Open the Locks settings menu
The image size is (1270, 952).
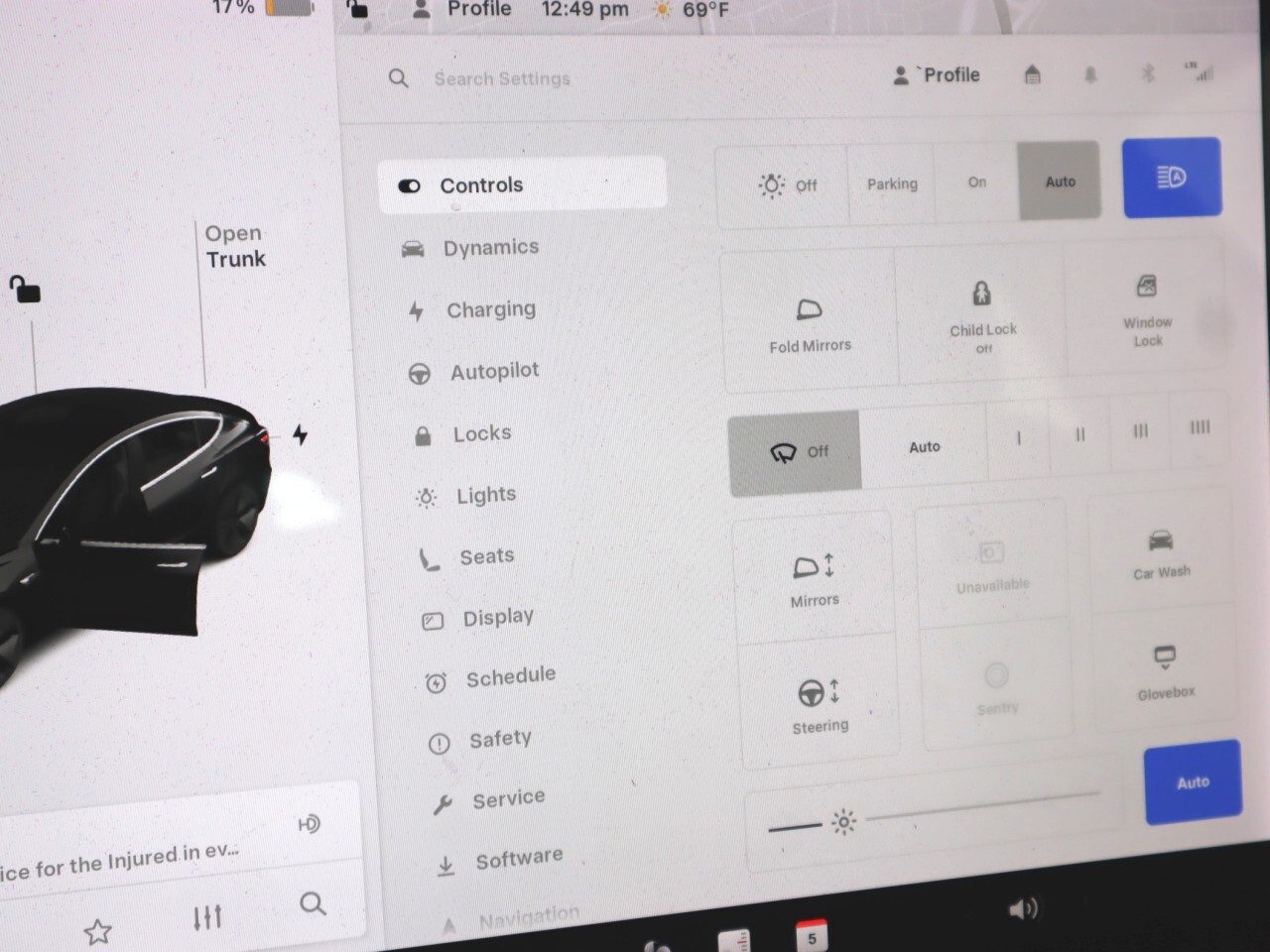tap(463, 434)
